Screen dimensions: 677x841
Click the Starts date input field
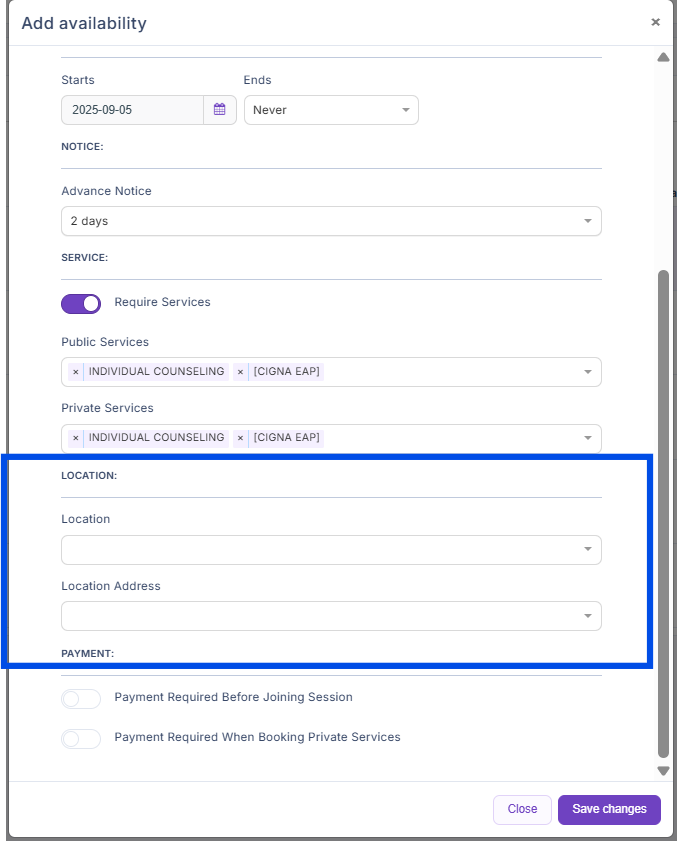point(132,110)
